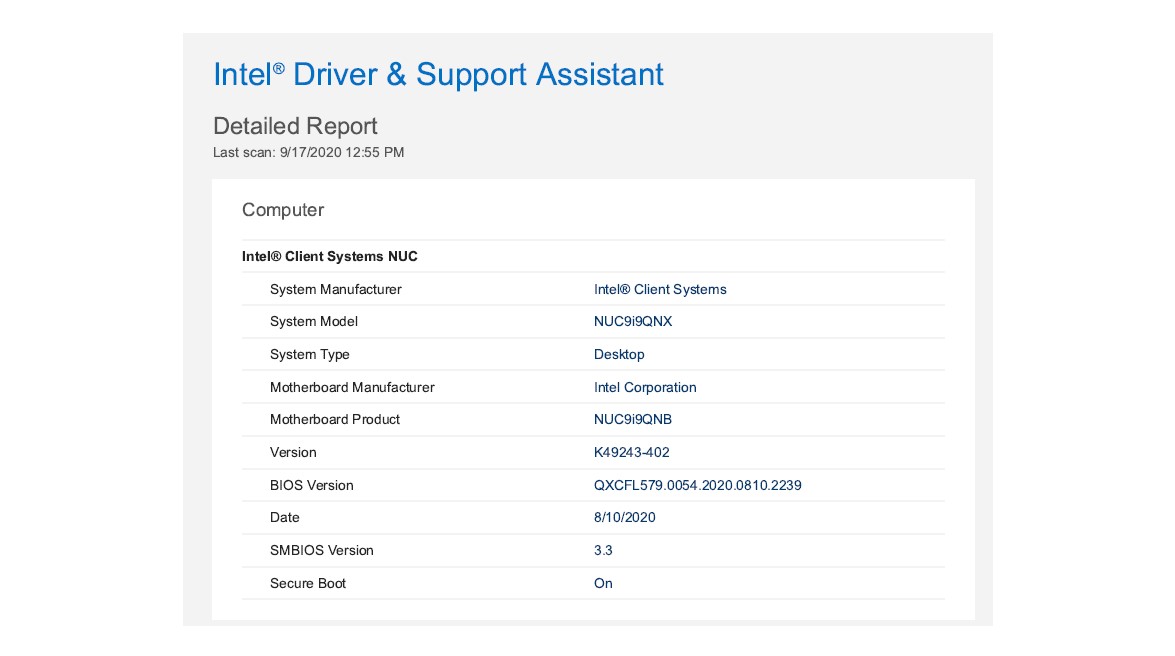Click the Motherboard Manufacturer label

coord(352,388)
